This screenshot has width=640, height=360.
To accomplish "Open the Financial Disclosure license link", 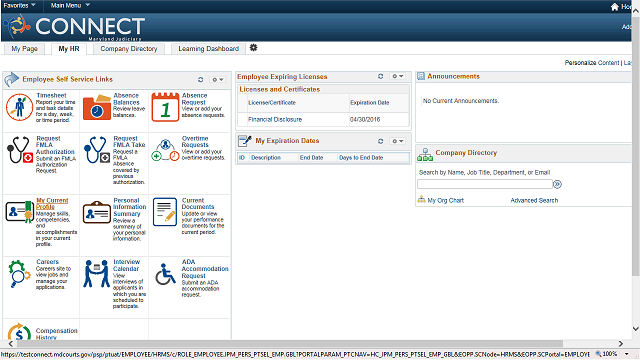I will 275,120.
